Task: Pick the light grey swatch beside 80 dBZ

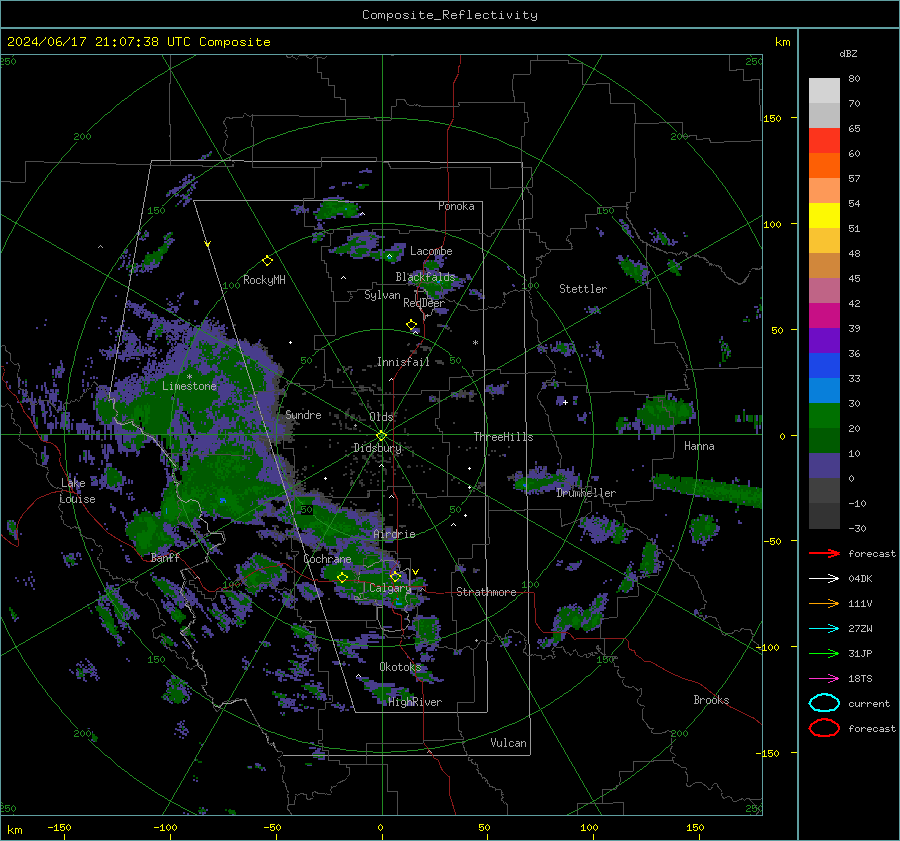Action: click(x=824, y=91)
